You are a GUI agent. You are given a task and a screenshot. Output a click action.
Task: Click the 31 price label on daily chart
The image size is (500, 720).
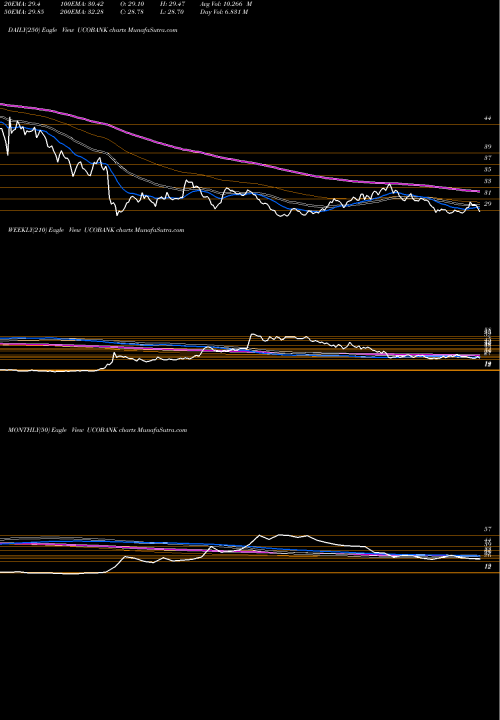[488, 192]
